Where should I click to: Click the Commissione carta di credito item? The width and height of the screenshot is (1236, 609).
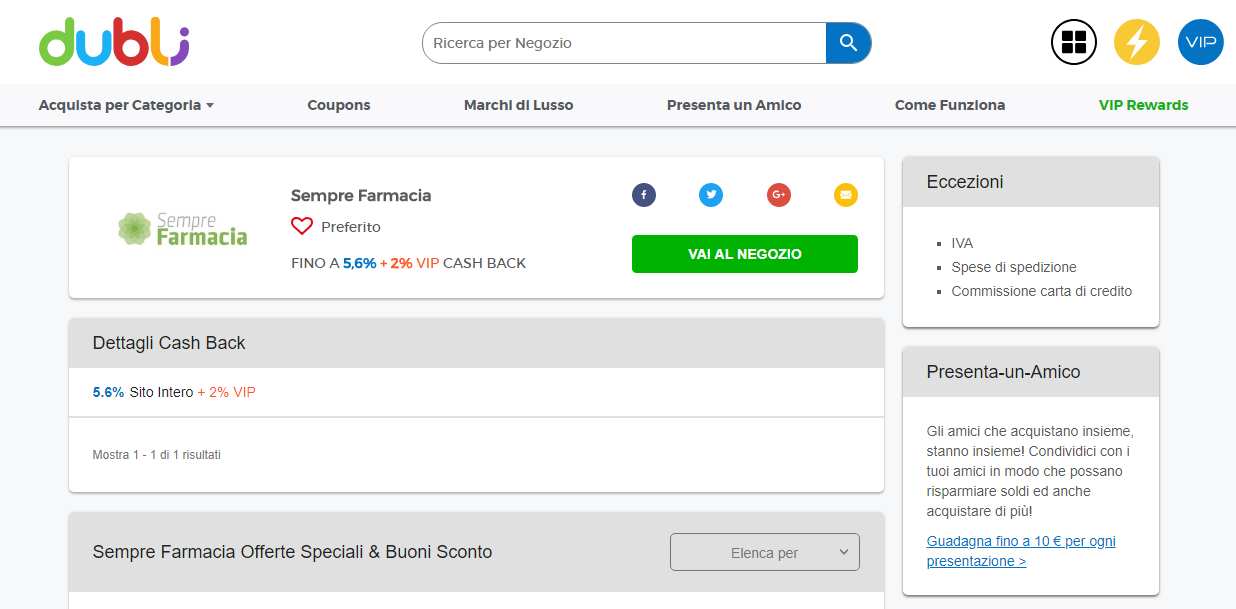pos(1042,291)
